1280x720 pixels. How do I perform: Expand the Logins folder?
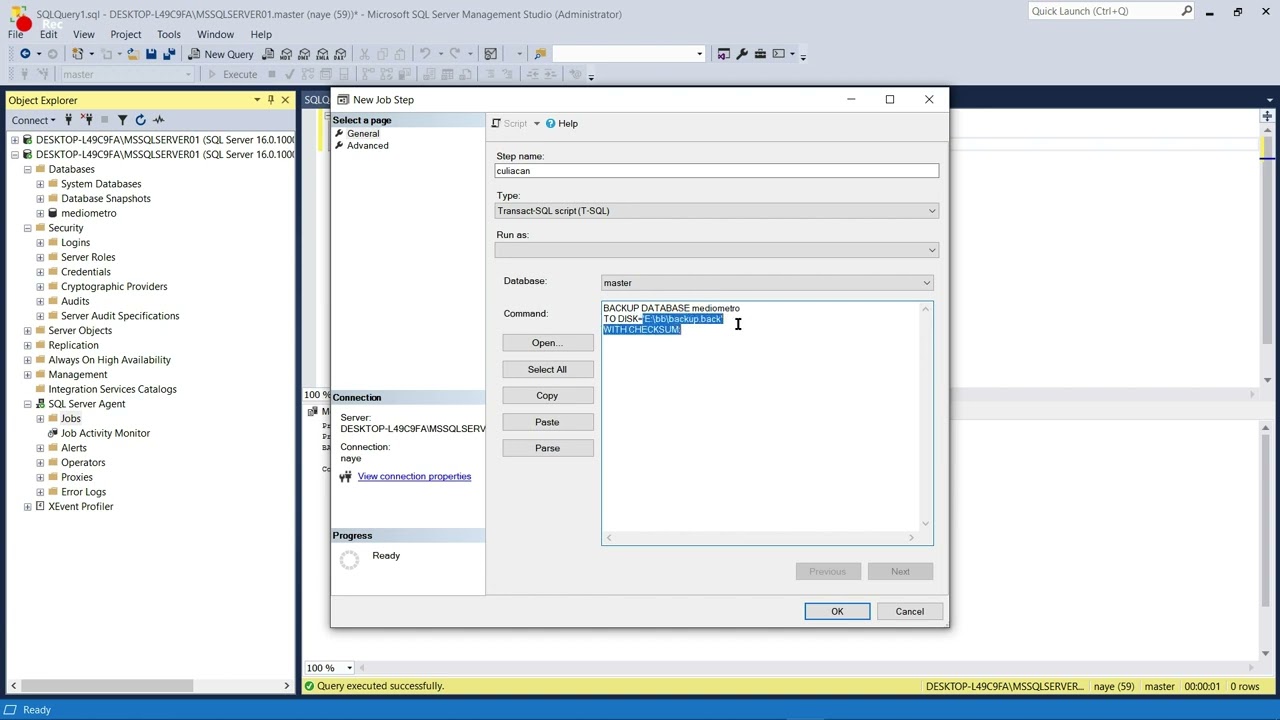coord(40,243)
